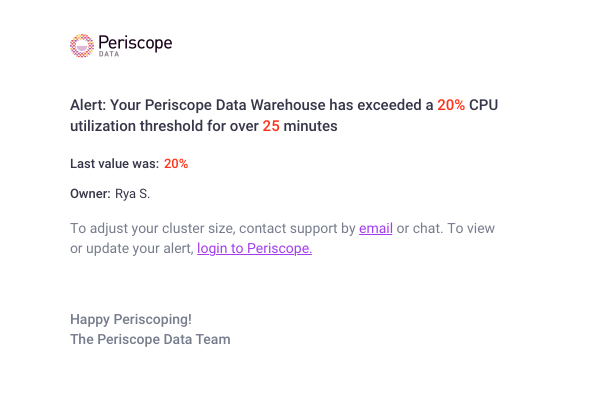Click The Periscope Data Team signature
The width and height of the screenshot is (600, 400).
tap(150, 340)
